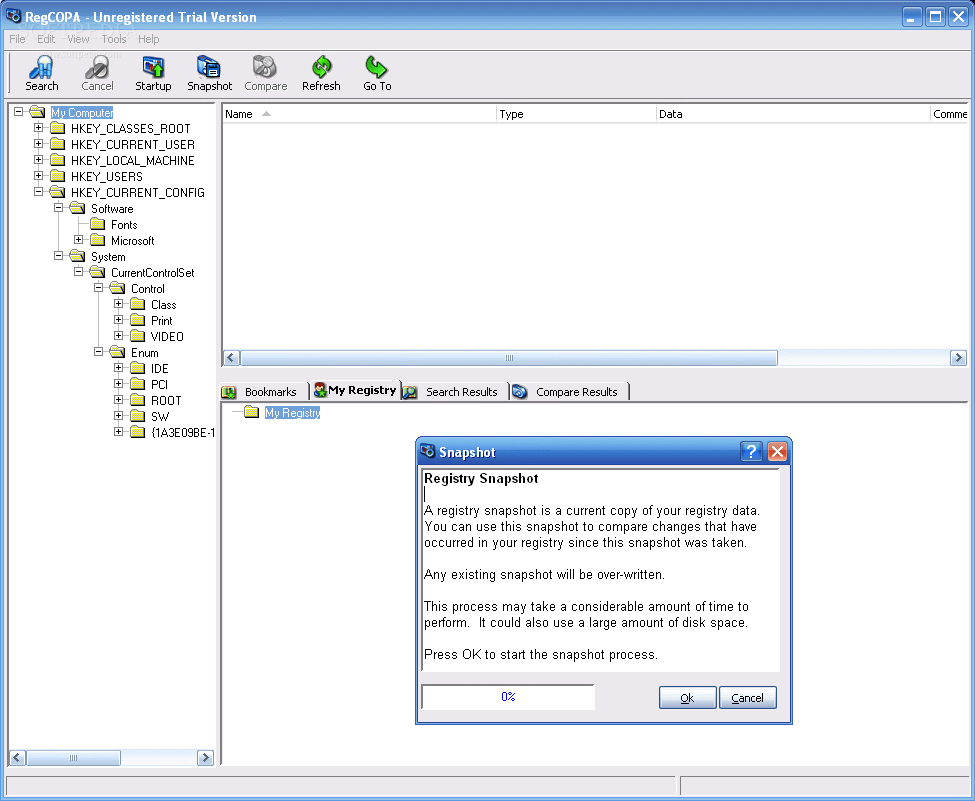Switch to the Search Results tab

(x=455, y=392)
